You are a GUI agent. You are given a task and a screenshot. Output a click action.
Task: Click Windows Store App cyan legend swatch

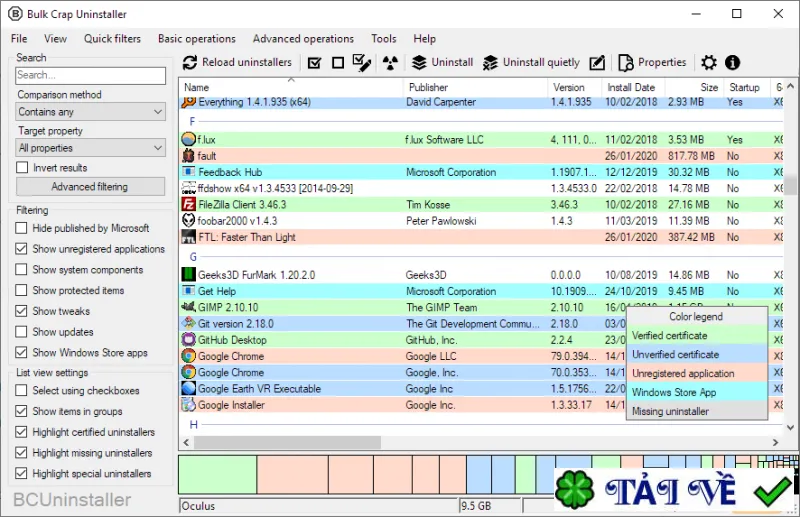697,392
